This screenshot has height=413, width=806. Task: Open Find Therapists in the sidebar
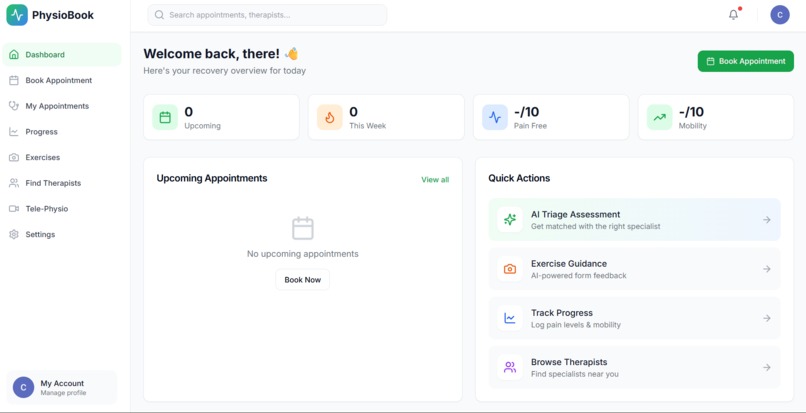tap(62, 183)
